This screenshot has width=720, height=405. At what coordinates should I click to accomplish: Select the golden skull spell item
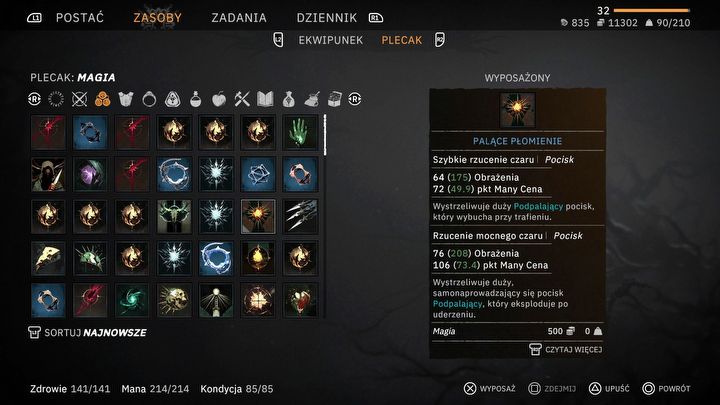[174, 301]
